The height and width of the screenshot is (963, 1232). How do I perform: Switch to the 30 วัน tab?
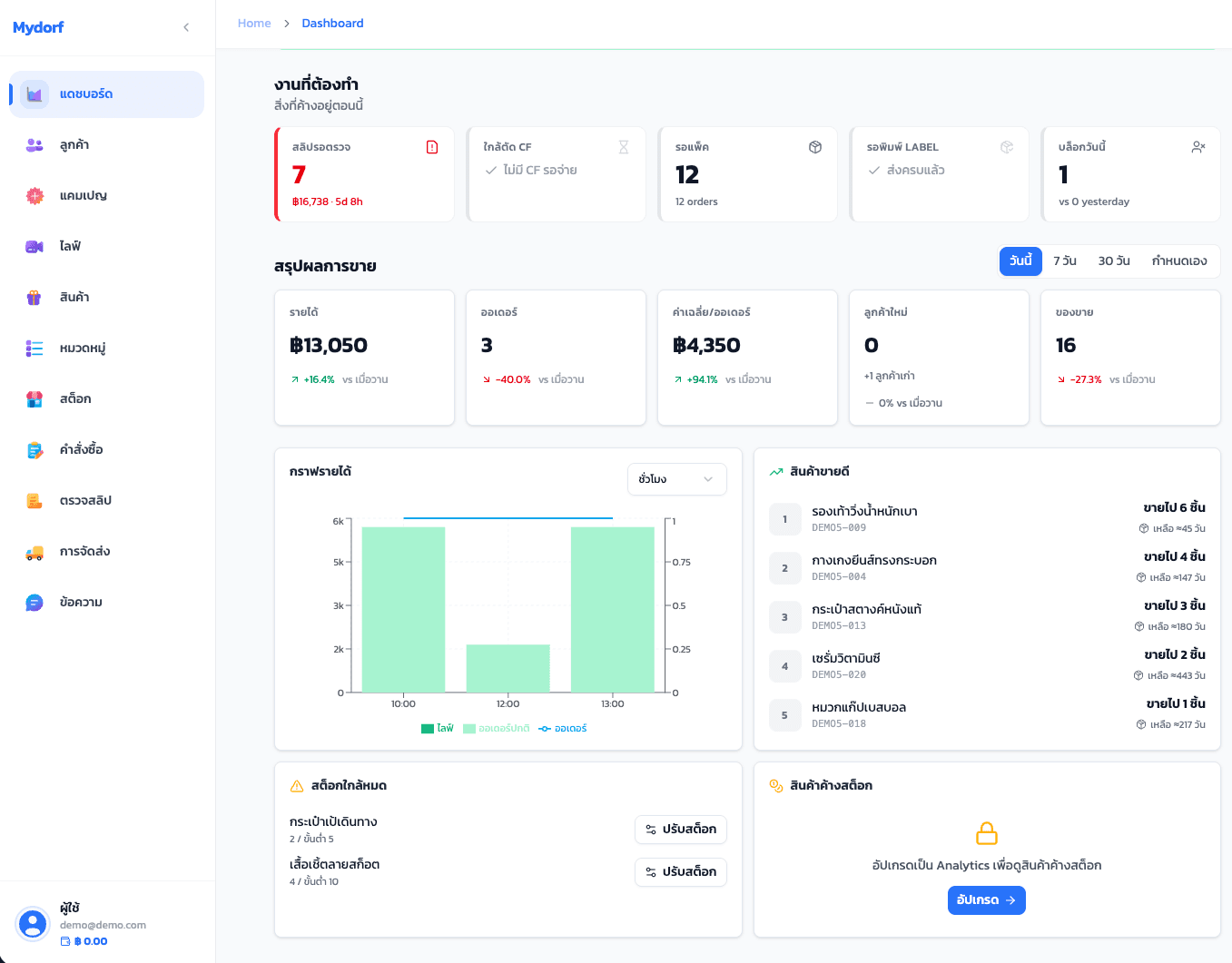tap(1114, 261)
